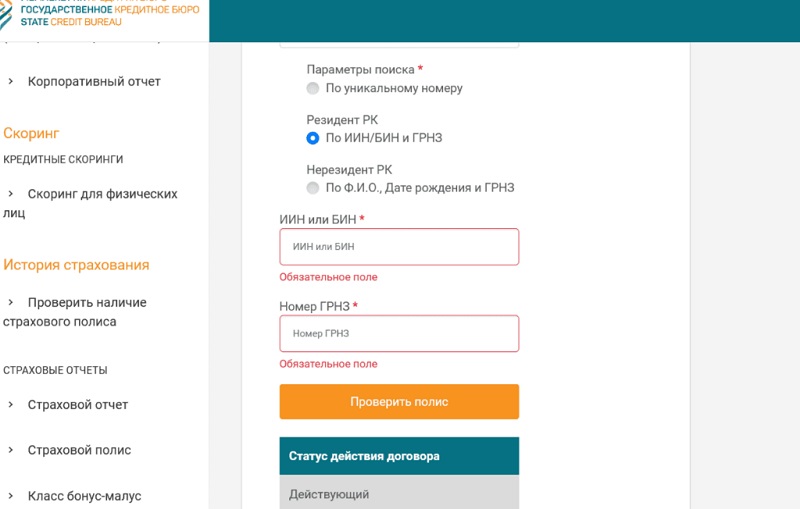
Task: Expand the Корпоративный отчет chevron
Action: pyautogui.click(x=10, y=81)
